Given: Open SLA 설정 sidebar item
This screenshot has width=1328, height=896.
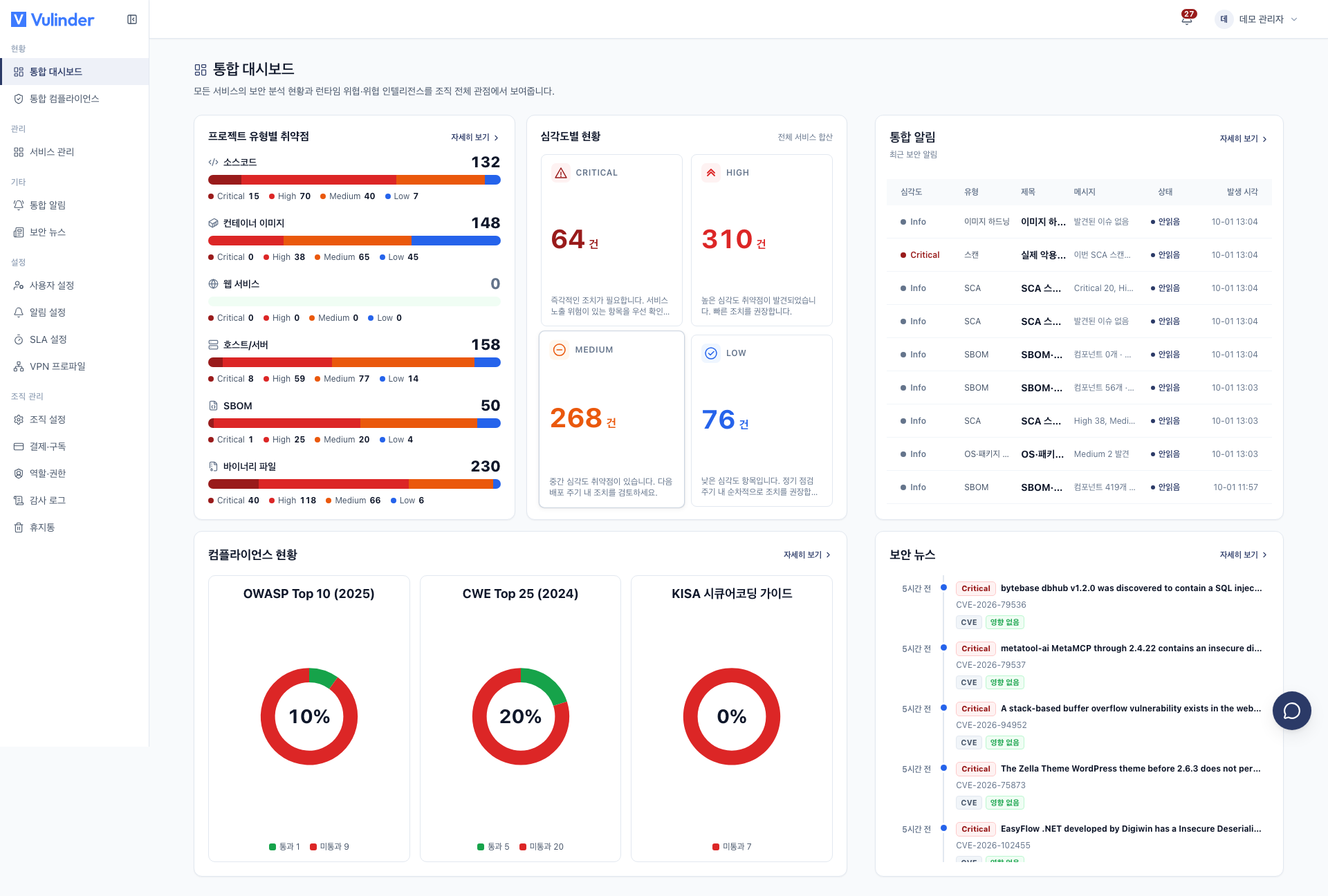Looking at the screenshot, I should tap(75, 339).
